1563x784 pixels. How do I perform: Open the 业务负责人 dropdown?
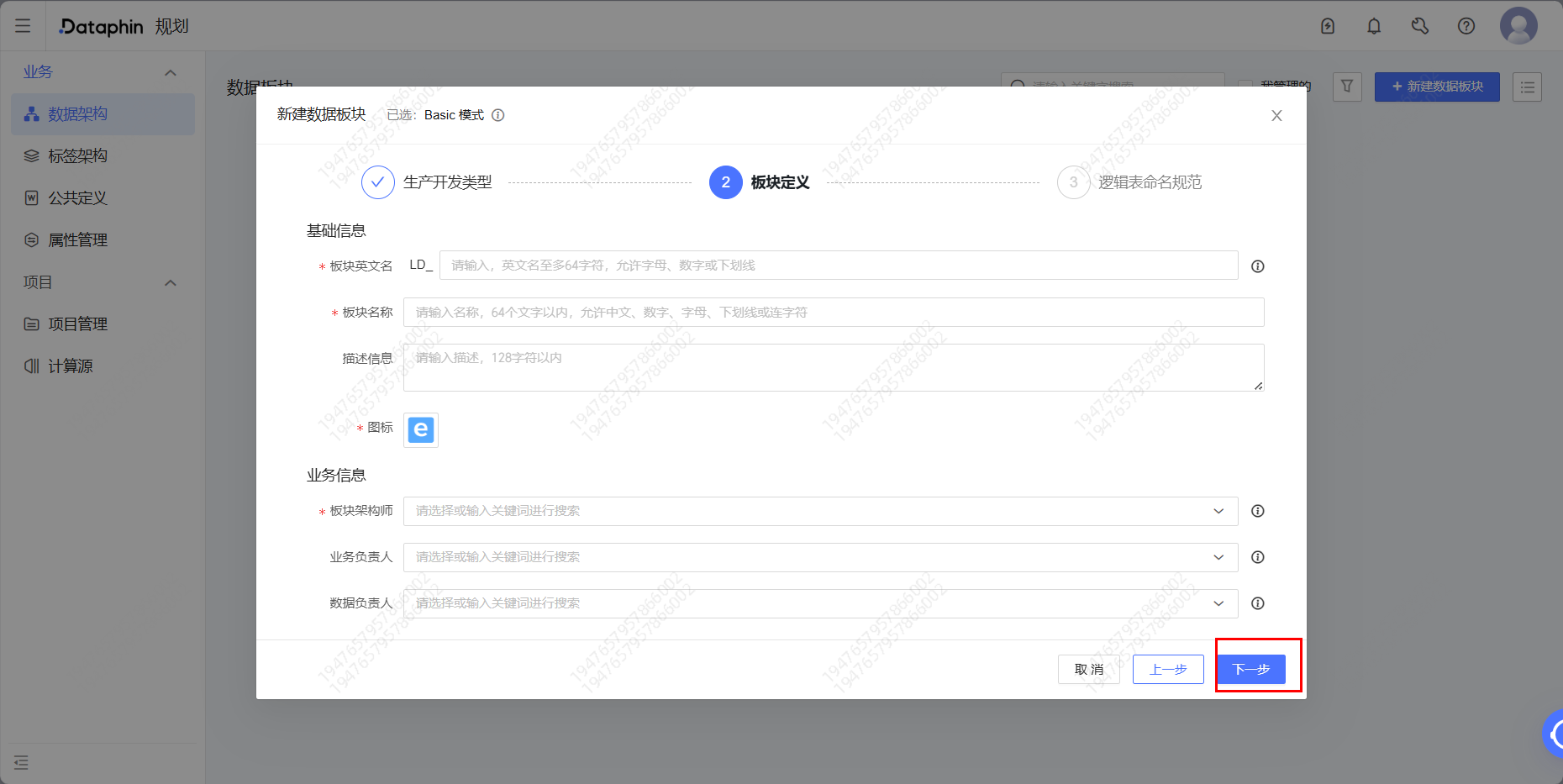click(x=819, y=556)
